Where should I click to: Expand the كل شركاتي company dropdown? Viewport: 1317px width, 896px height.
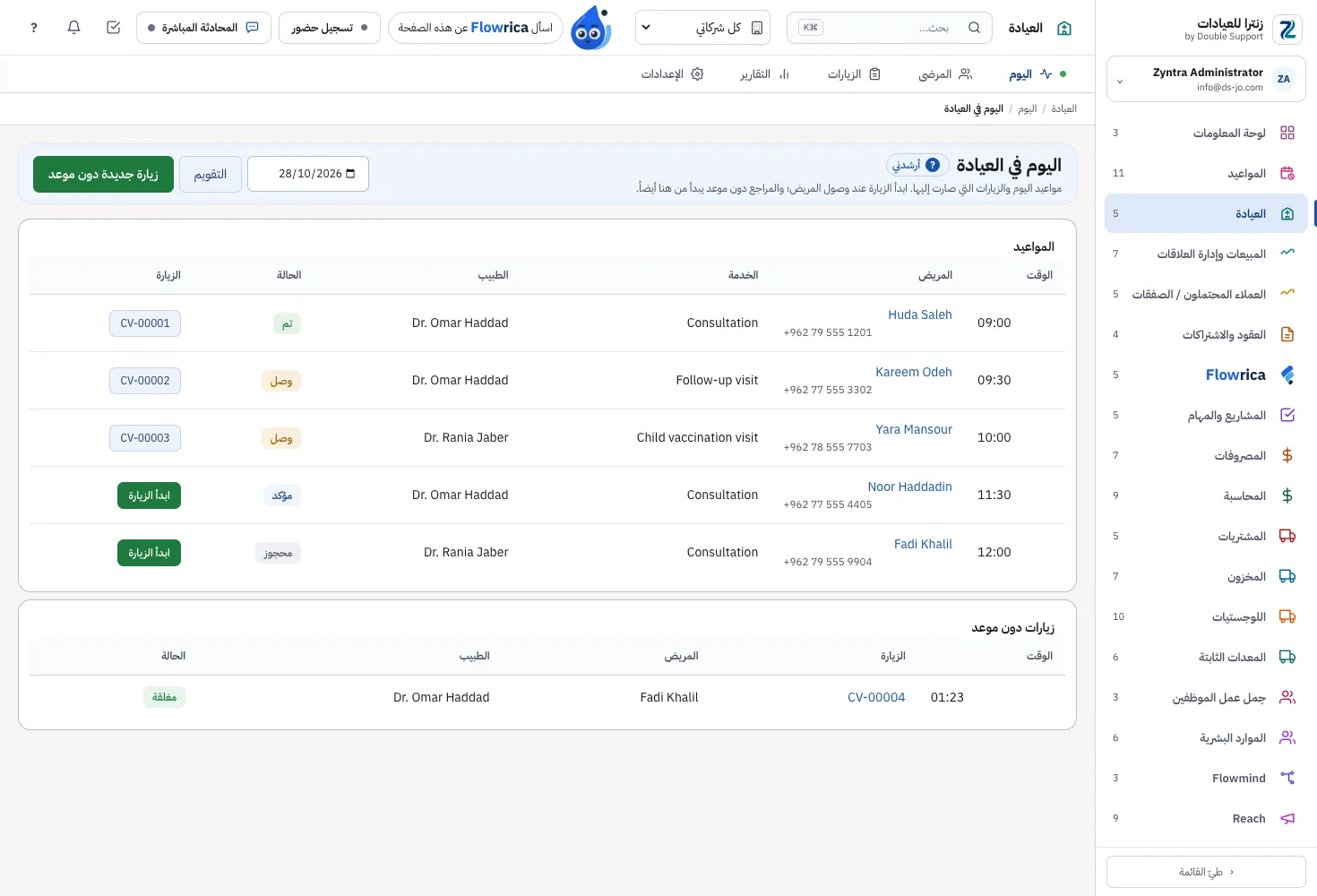click(x=703, y=28)
